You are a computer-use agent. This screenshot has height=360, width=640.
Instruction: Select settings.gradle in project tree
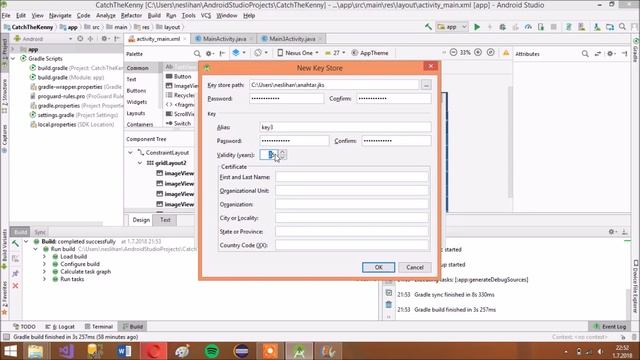pyautogui.click(x=73, y=115)
